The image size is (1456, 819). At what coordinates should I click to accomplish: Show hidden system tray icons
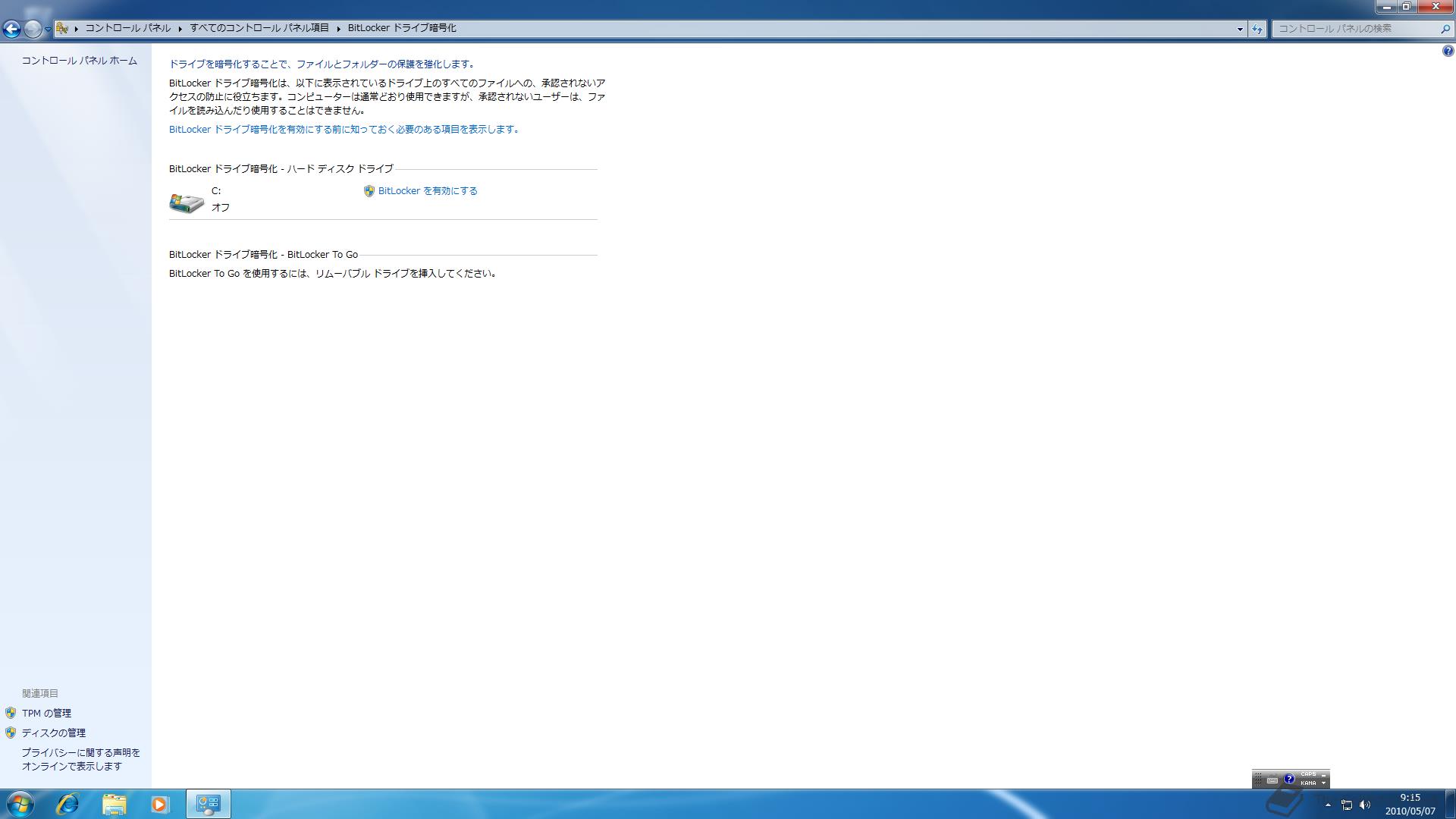(x=1328, y=805)
